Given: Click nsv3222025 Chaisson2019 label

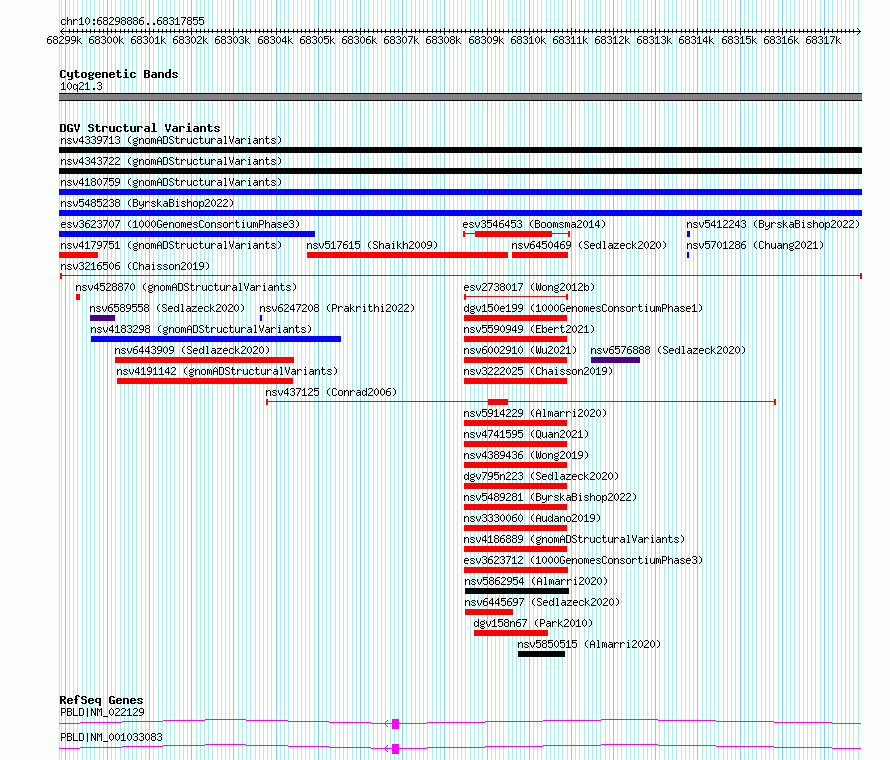Looking at the screenshot, I should (x=538, y=371).
